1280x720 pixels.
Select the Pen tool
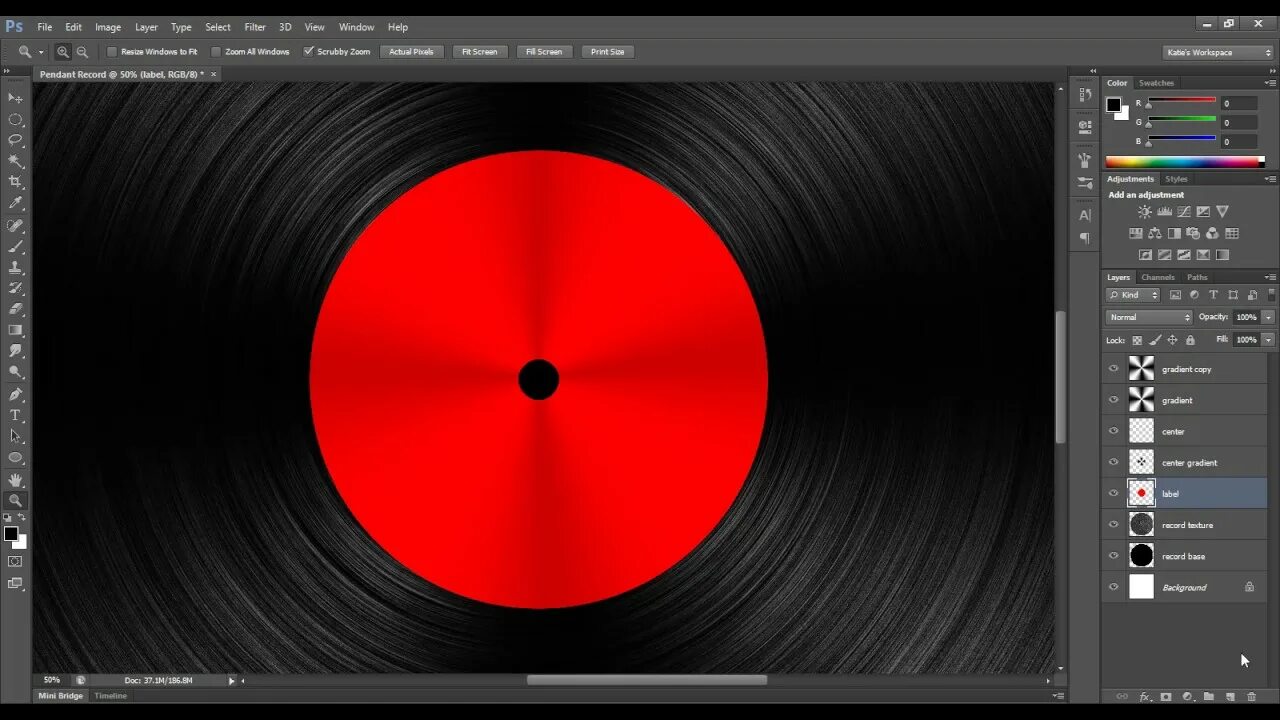pos(15,394)
